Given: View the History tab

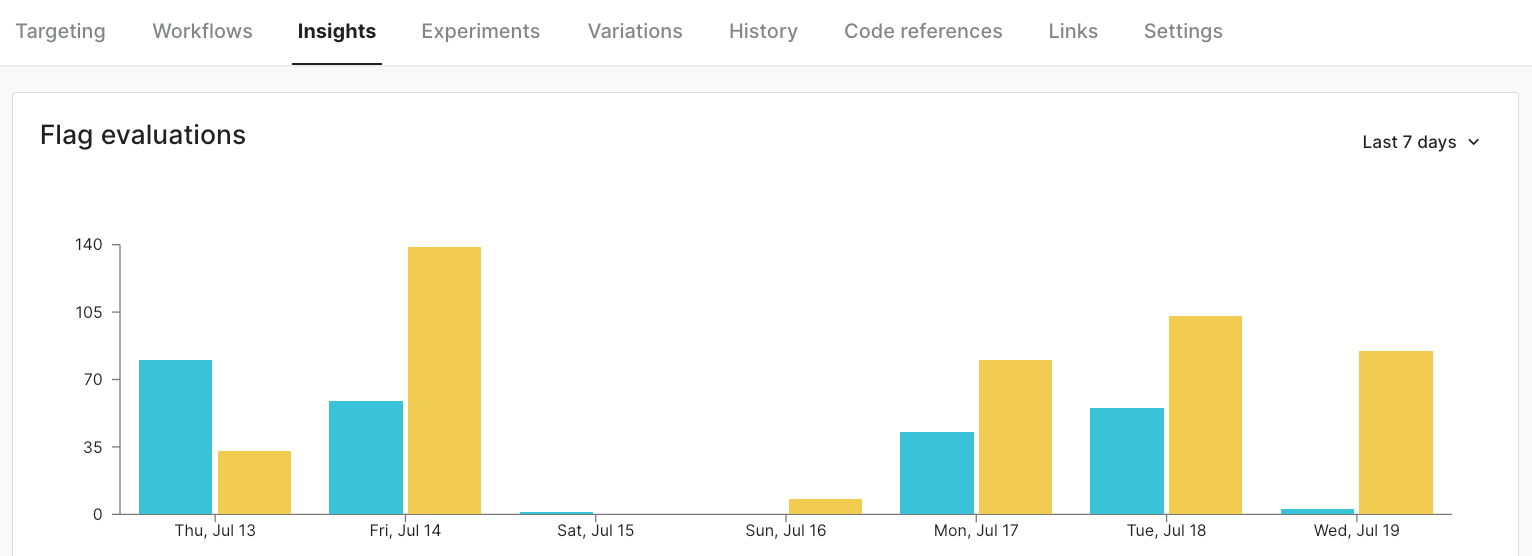Looking at the screenshot, I should [763, 31].
